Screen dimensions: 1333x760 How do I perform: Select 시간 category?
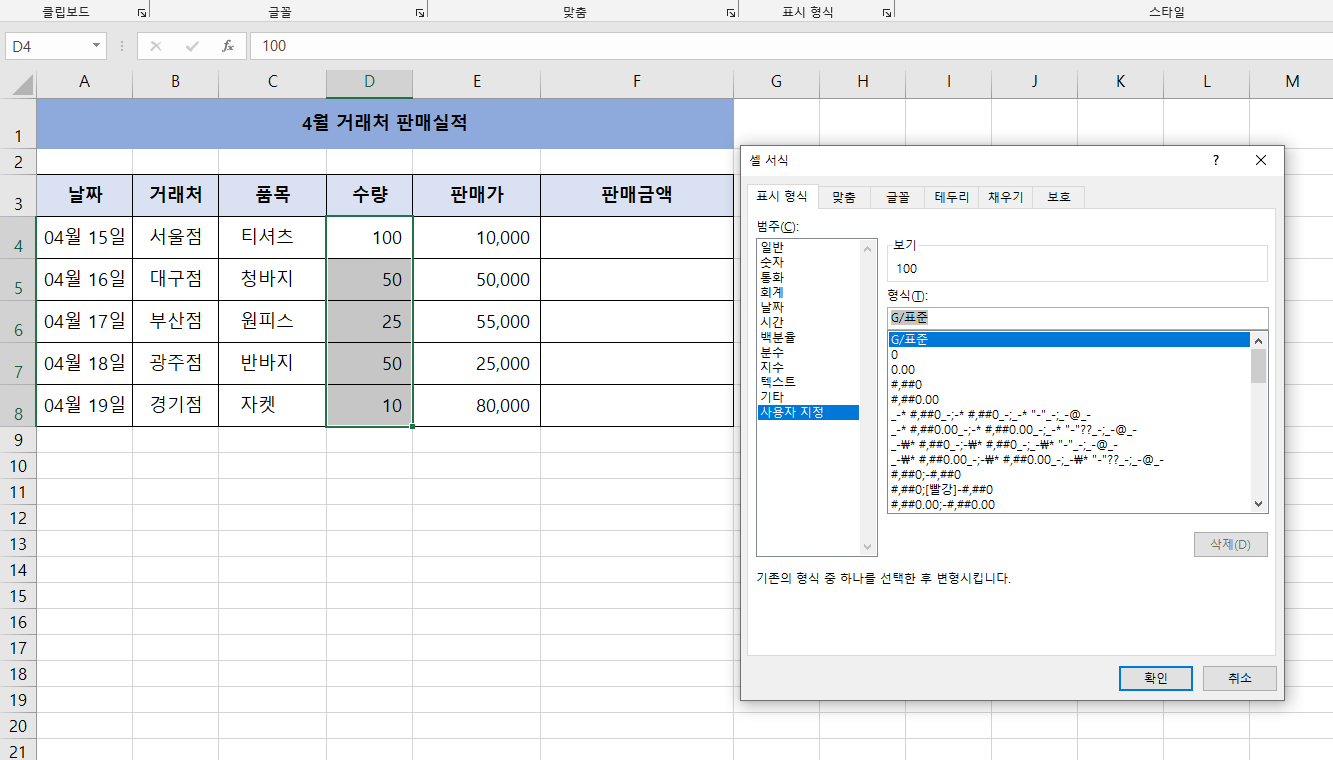click(809, 322)
